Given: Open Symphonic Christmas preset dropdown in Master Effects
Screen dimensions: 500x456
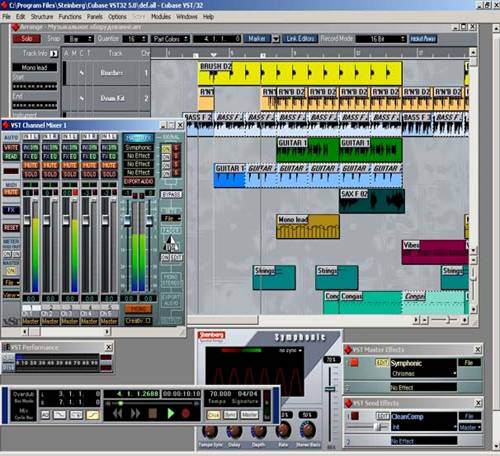Looking at the screenshot, I should (424, 373).
